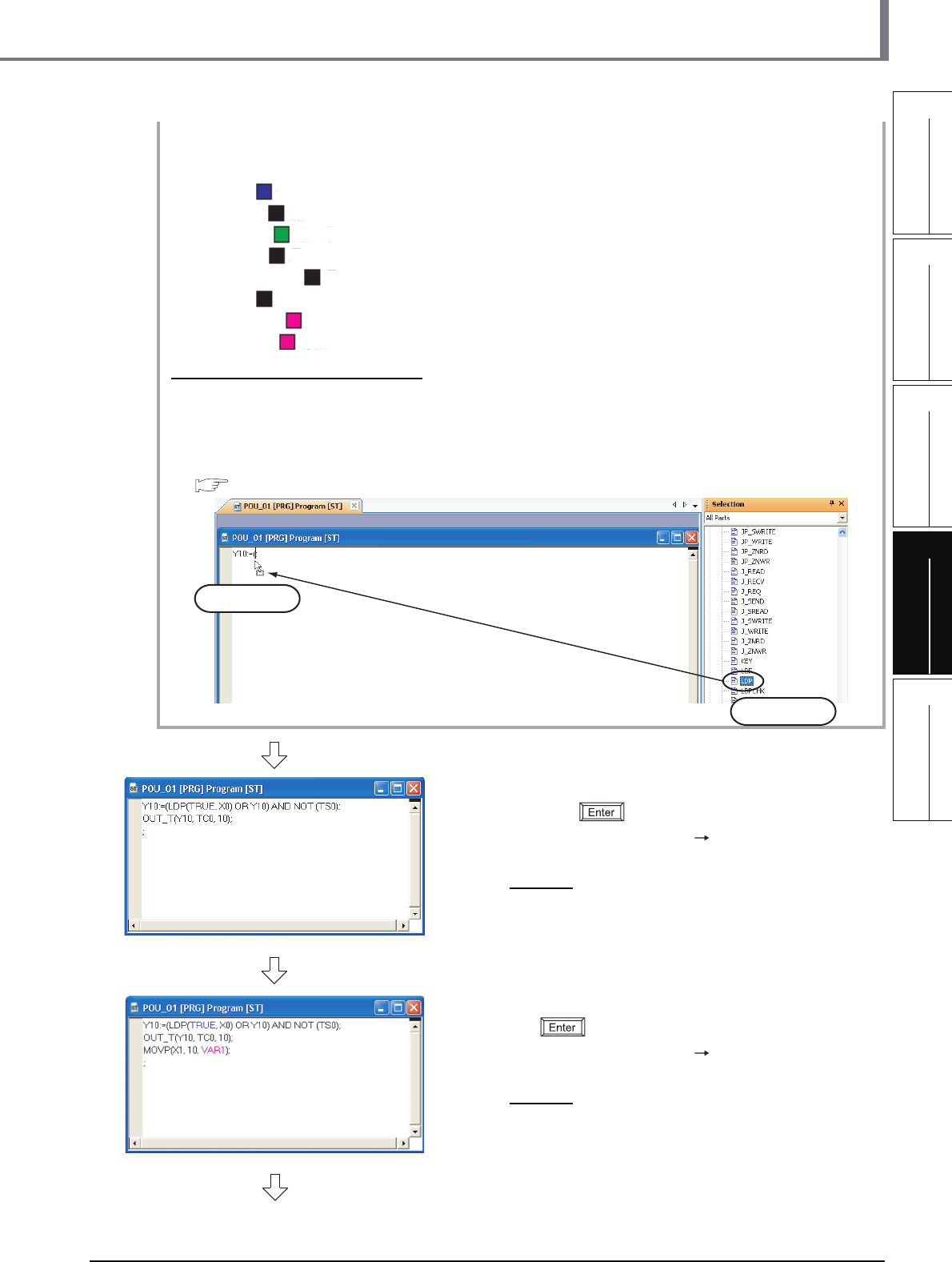Select the LDPCHK entry in the list
This screenshot has height=1262, width=952.
point(753,691)
